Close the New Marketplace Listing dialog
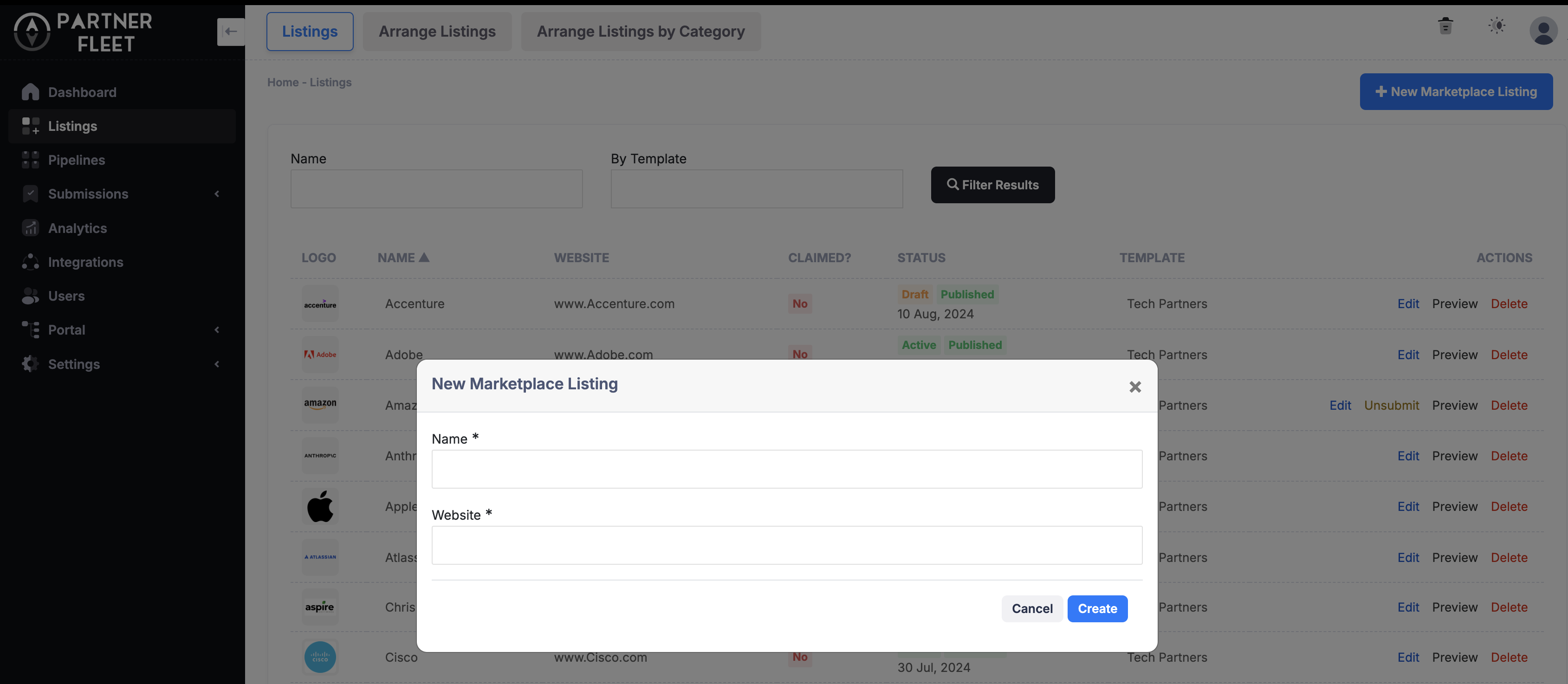The image size is (1568, 684). pyautogui.click(x=1135, y=387)
